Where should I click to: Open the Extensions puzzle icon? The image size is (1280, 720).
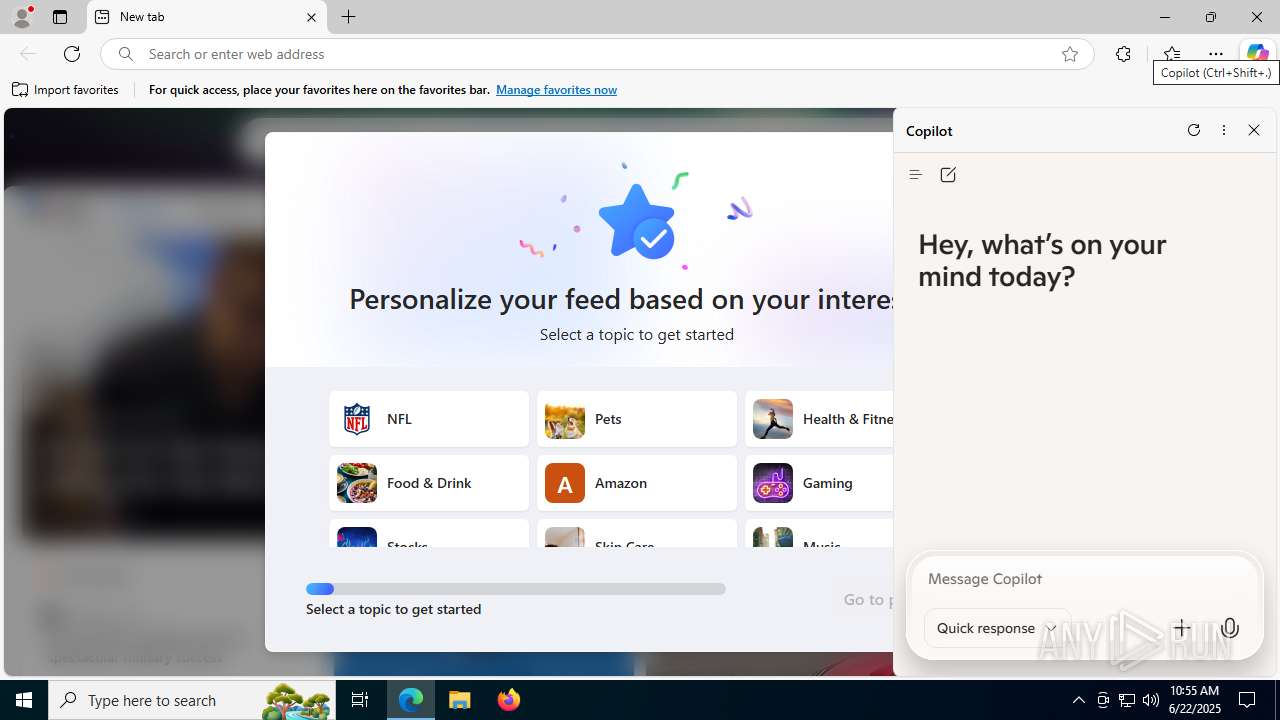[x=1123, y=54]
